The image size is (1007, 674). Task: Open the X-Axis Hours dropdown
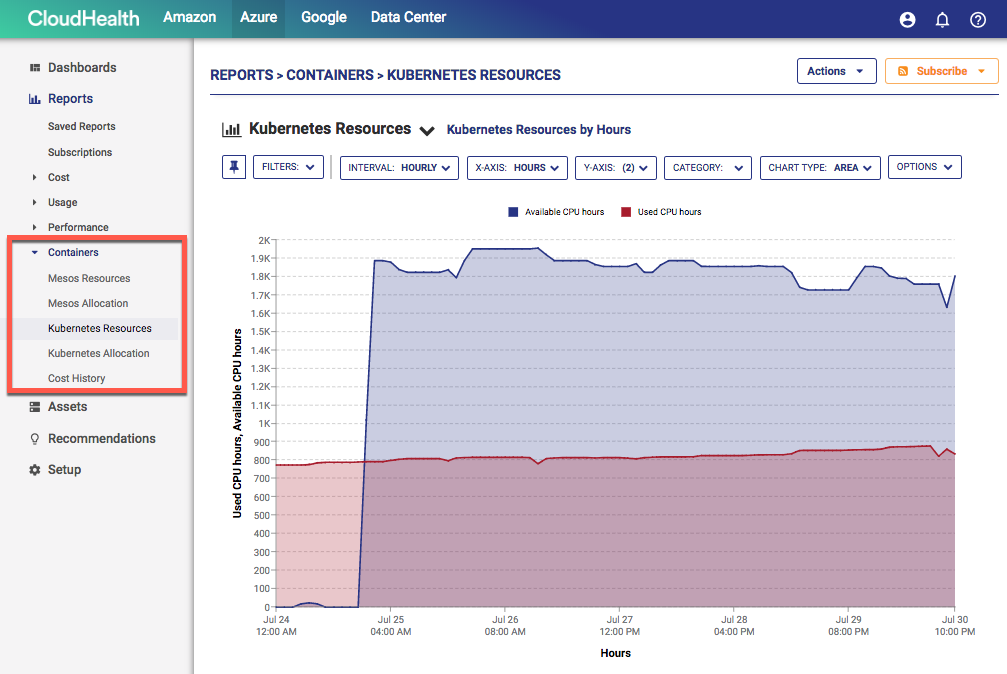click(517, 168)
